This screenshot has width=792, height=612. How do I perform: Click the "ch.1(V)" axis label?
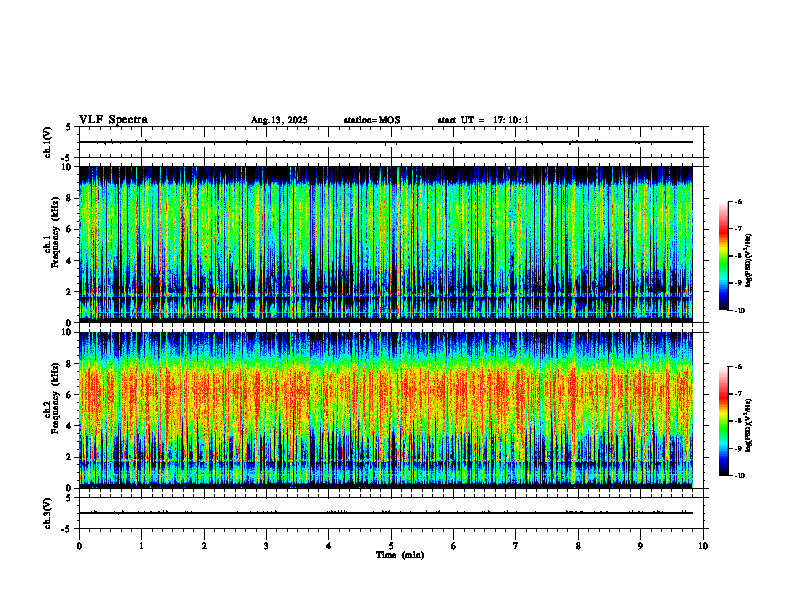click(x=47, y=142)
